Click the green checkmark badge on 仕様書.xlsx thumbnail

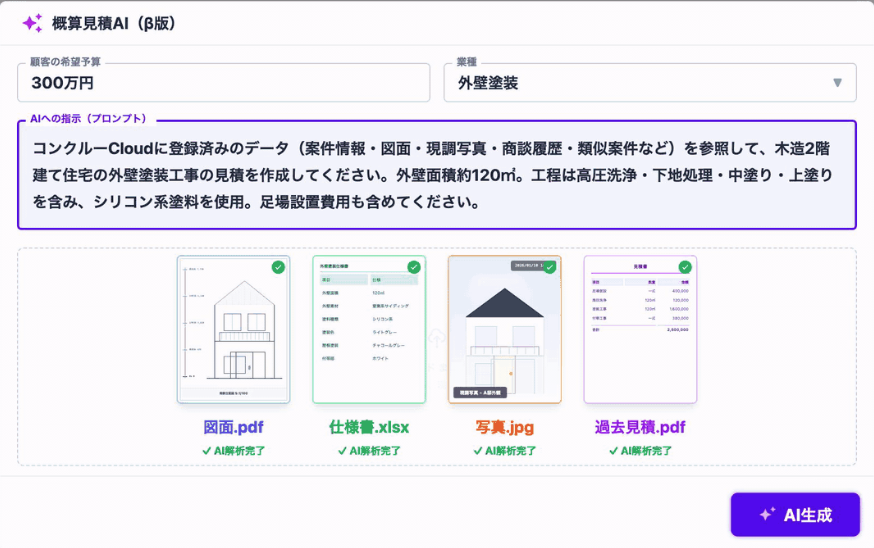click(413, 267)
